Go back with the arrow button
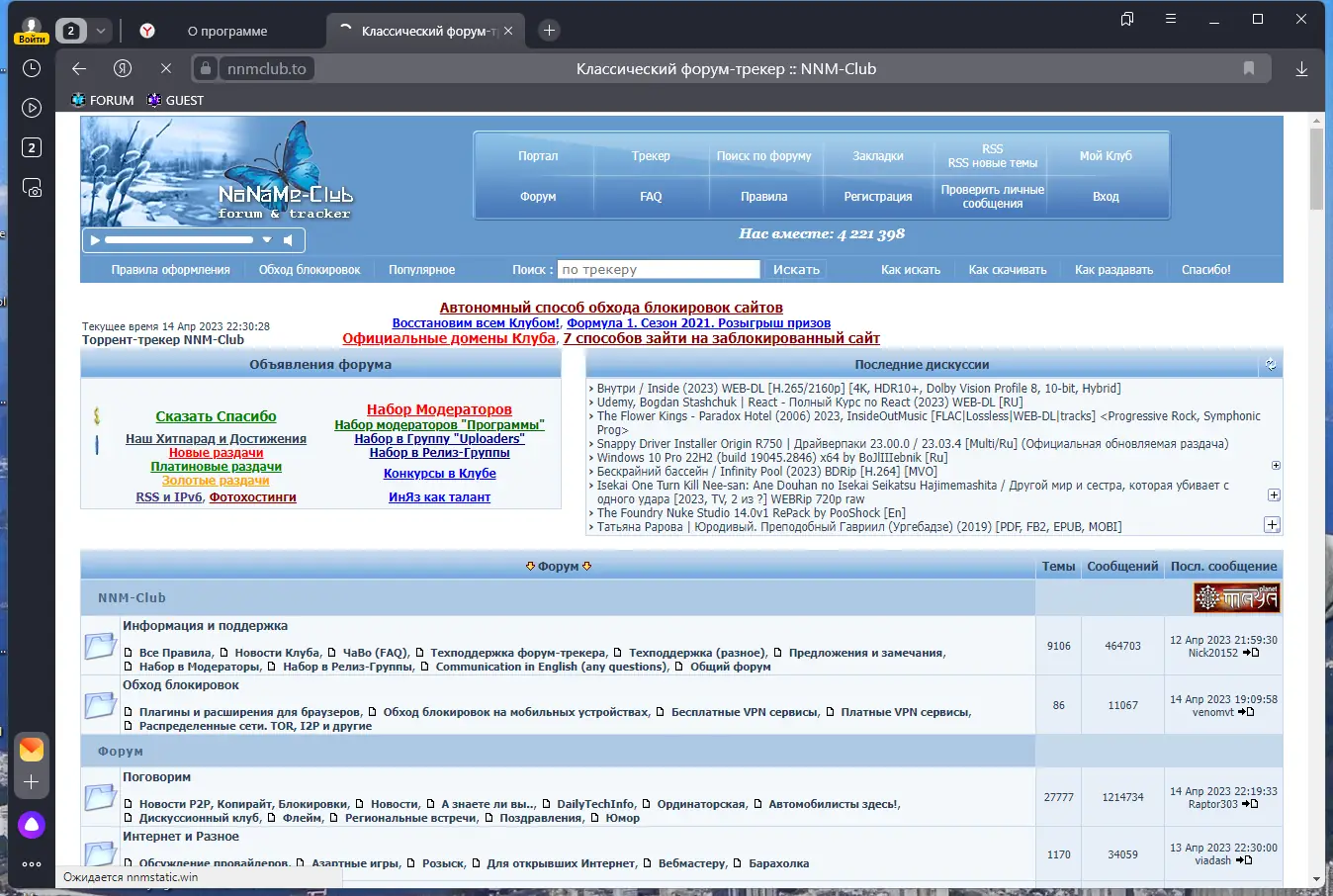Screen dimensions: 1333x896 pyautogui.click(x=79, y=68)
